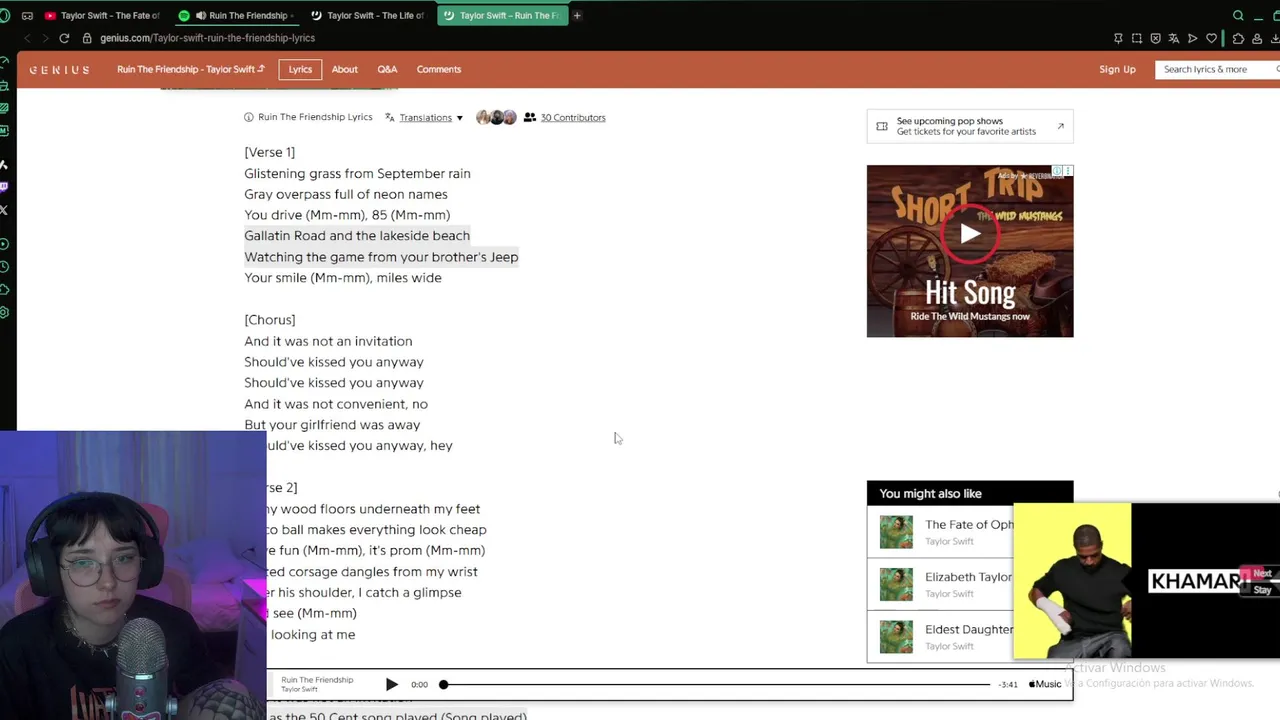Open the Q&A tab in Genius header
This screenshot has height=720, width=1280.
(387, 69)
